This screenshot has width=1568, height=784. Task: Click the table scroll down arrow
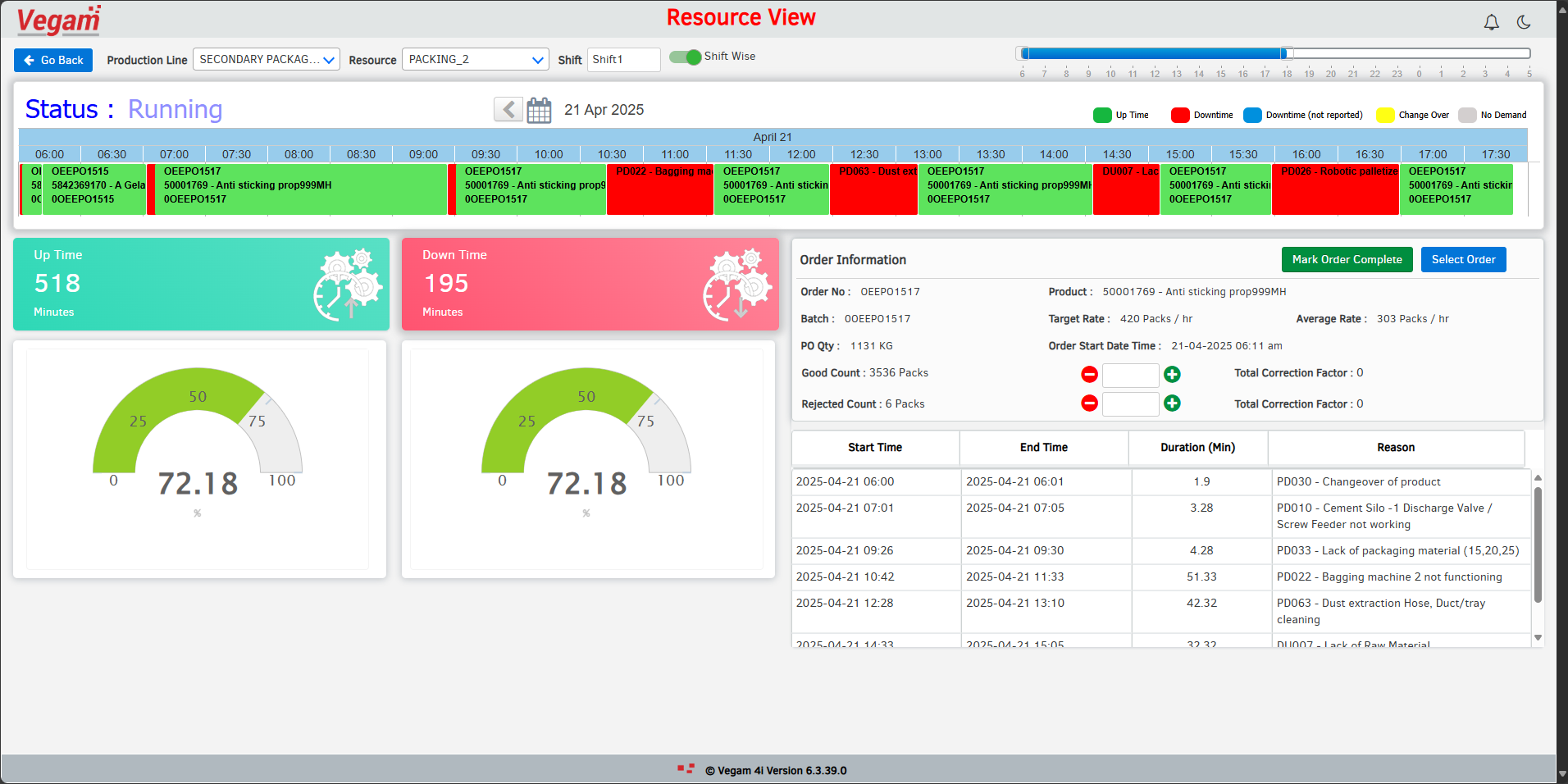coord(1538,638)
